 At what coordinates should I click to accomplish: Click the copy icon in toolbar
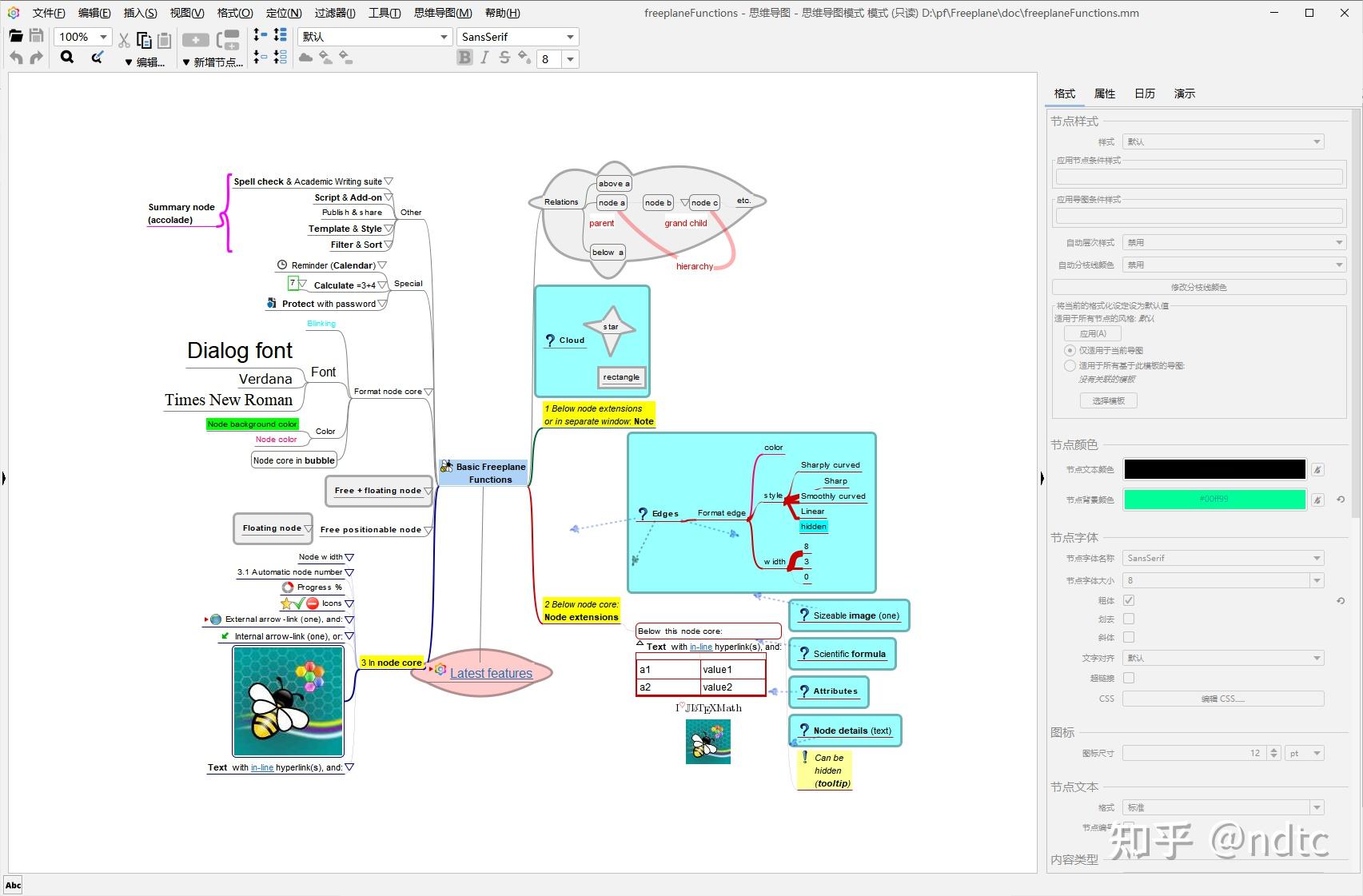coord(144,40)
